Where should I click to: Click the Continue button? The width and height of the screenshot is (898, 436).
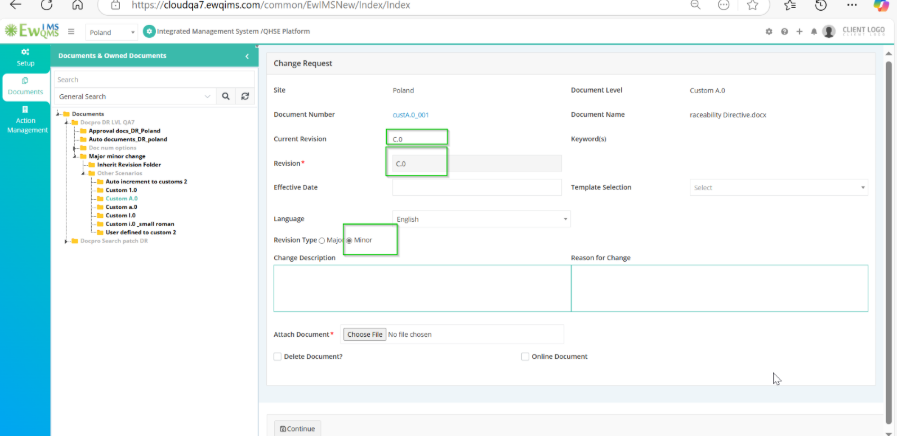coord(297,429)
